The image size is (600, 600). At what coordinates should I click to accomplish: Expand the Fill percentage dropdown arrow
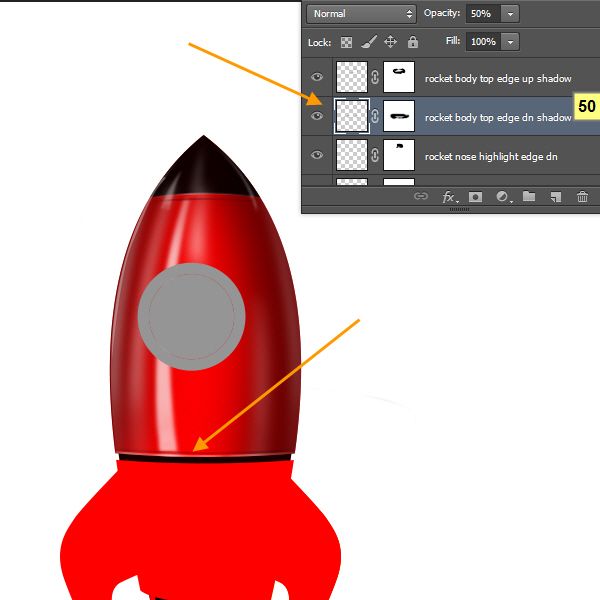click(511, 42)
